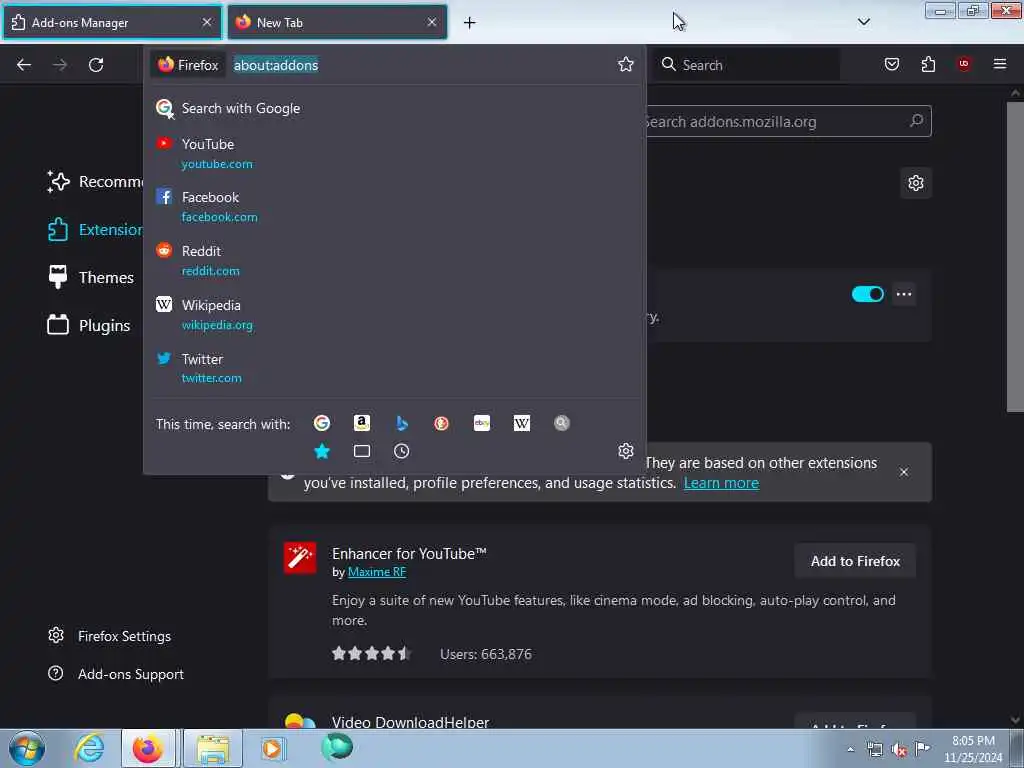Search bookmarks using the blue star icon
The image size is (1024, 768).
(x=321, y=451)
